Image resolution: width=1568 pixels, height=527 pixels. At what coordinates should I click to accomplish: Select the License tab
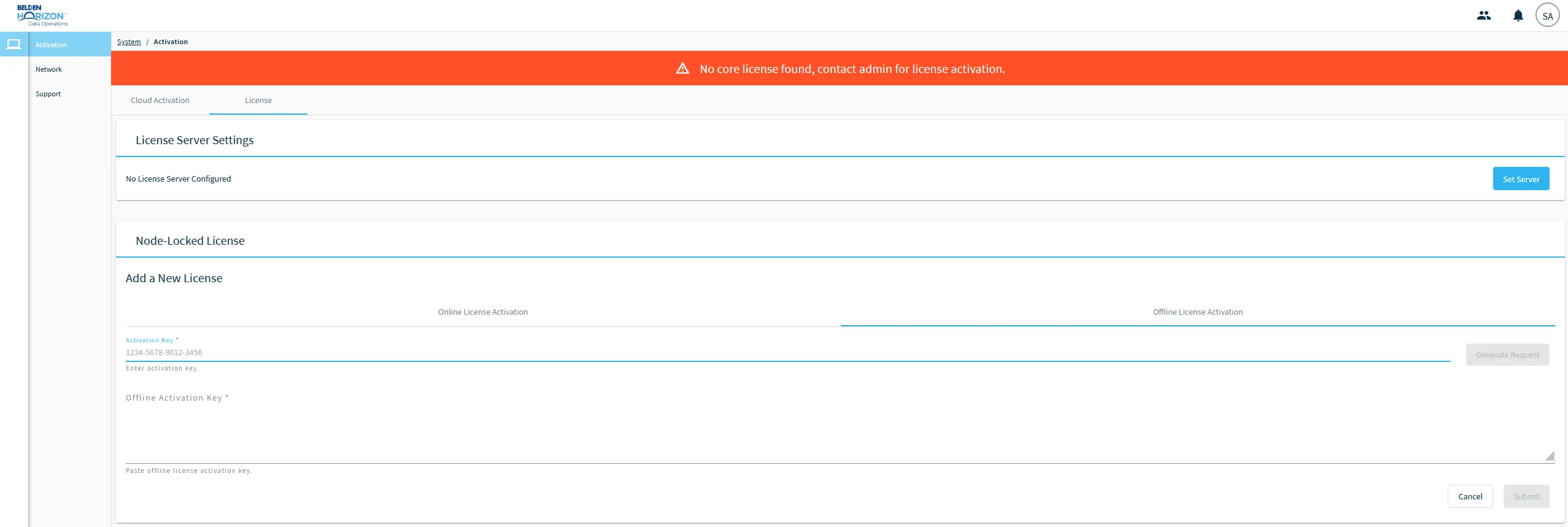pos(258,100)
